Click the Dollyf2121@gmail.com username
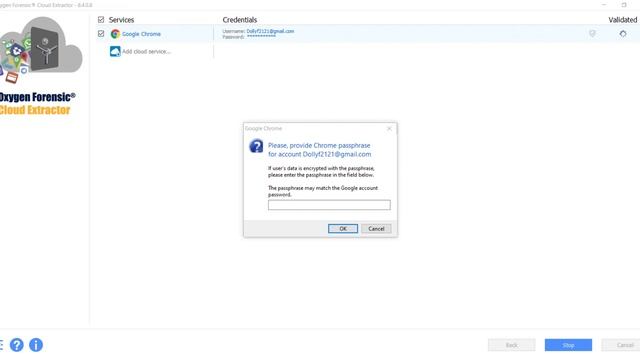 pyautogui.click(x=270, y=31)
